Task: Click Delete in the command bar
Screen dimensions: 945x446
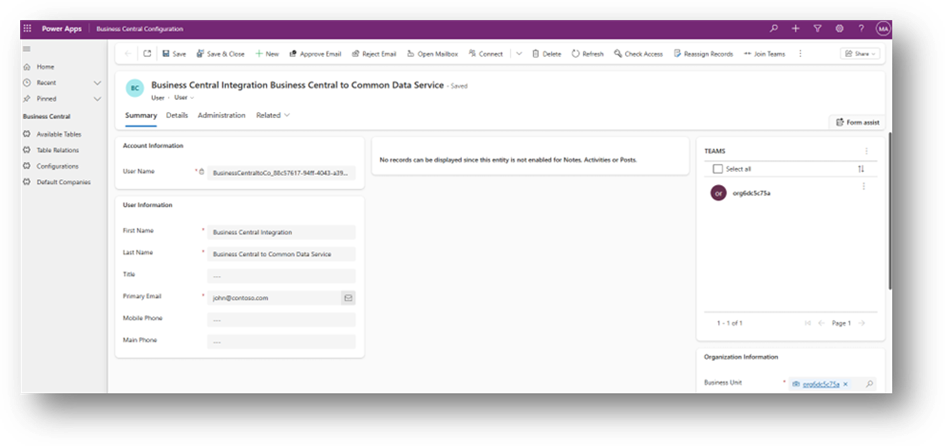Action: point(547,54)
